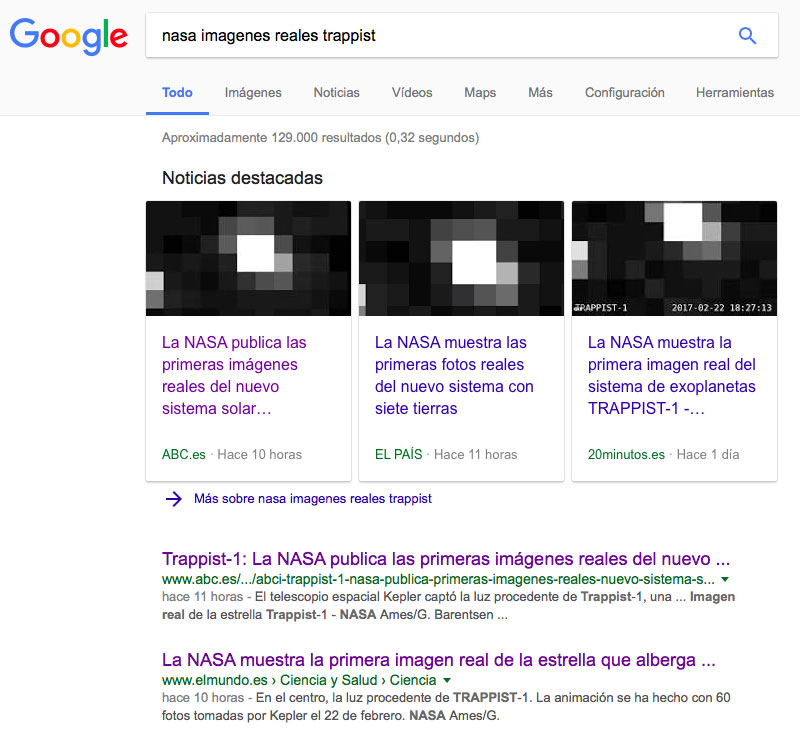This screenshot has height=736, width=800.
Task: Click the www.elmundo.es breadcrumb URL
Action: tap(299, 680)
